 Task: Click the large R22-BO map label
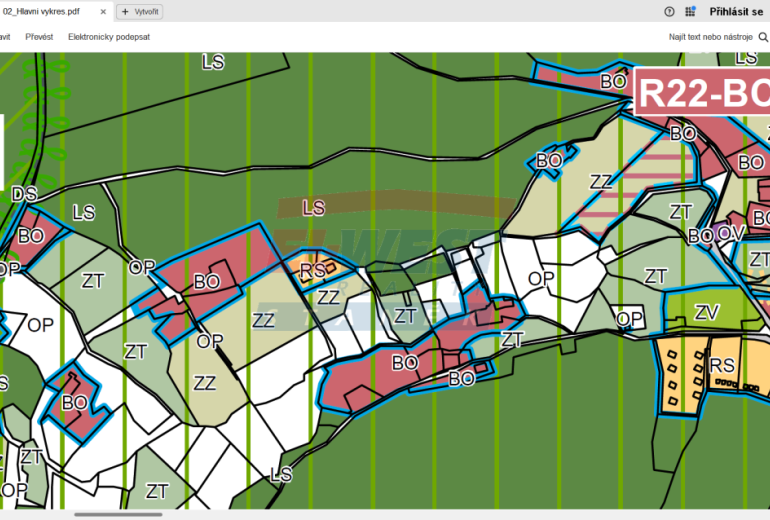tap(700, 94)
